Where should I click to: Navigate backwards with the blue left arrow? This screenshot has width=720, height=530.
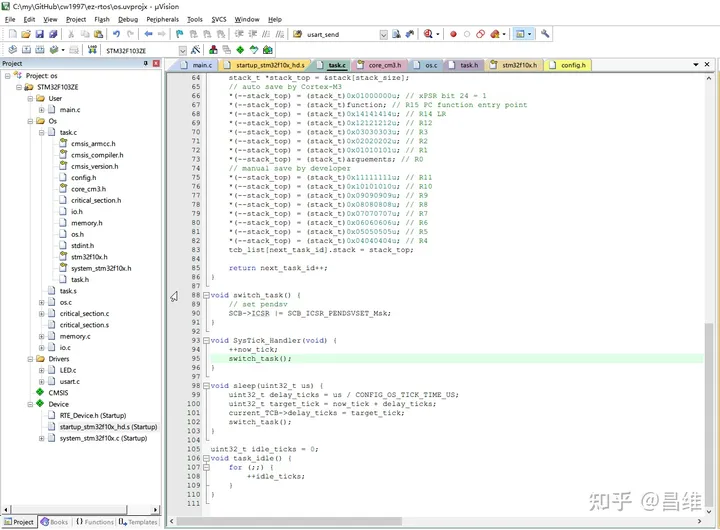click(x=148, y=34)
